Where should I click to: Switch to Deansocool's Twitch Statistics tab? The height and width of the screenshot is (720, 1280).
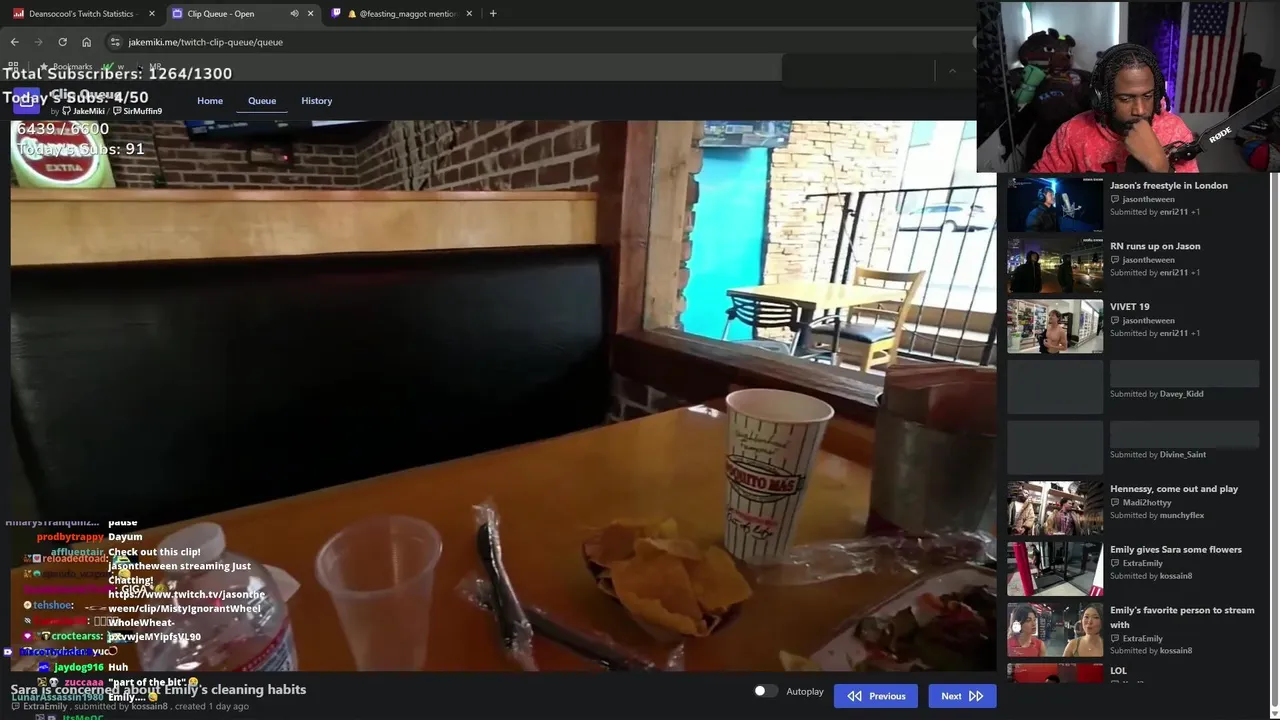click(x=82, y=14)
